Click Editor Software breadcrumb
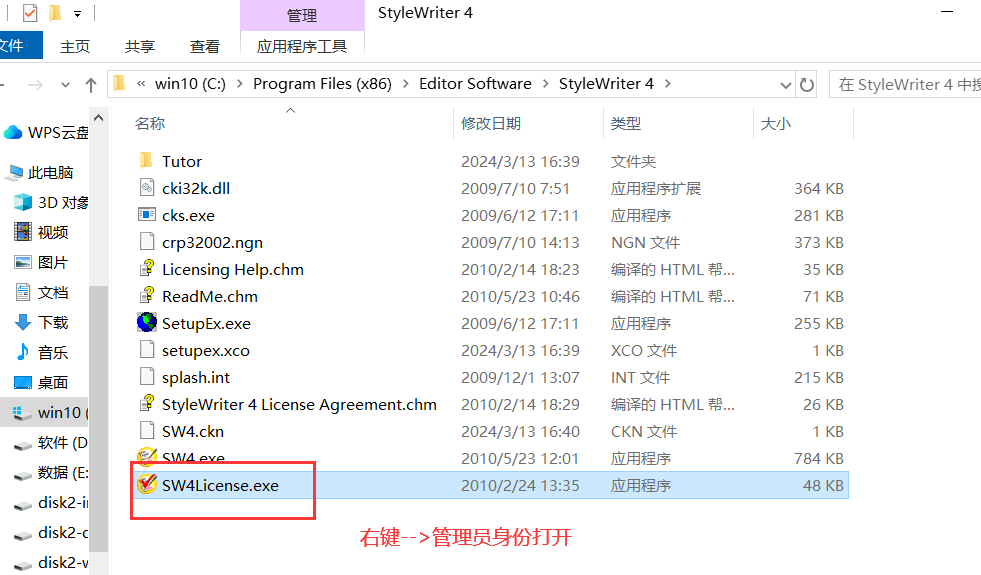This screenshot has height=575, width=981. coord(475,84)
